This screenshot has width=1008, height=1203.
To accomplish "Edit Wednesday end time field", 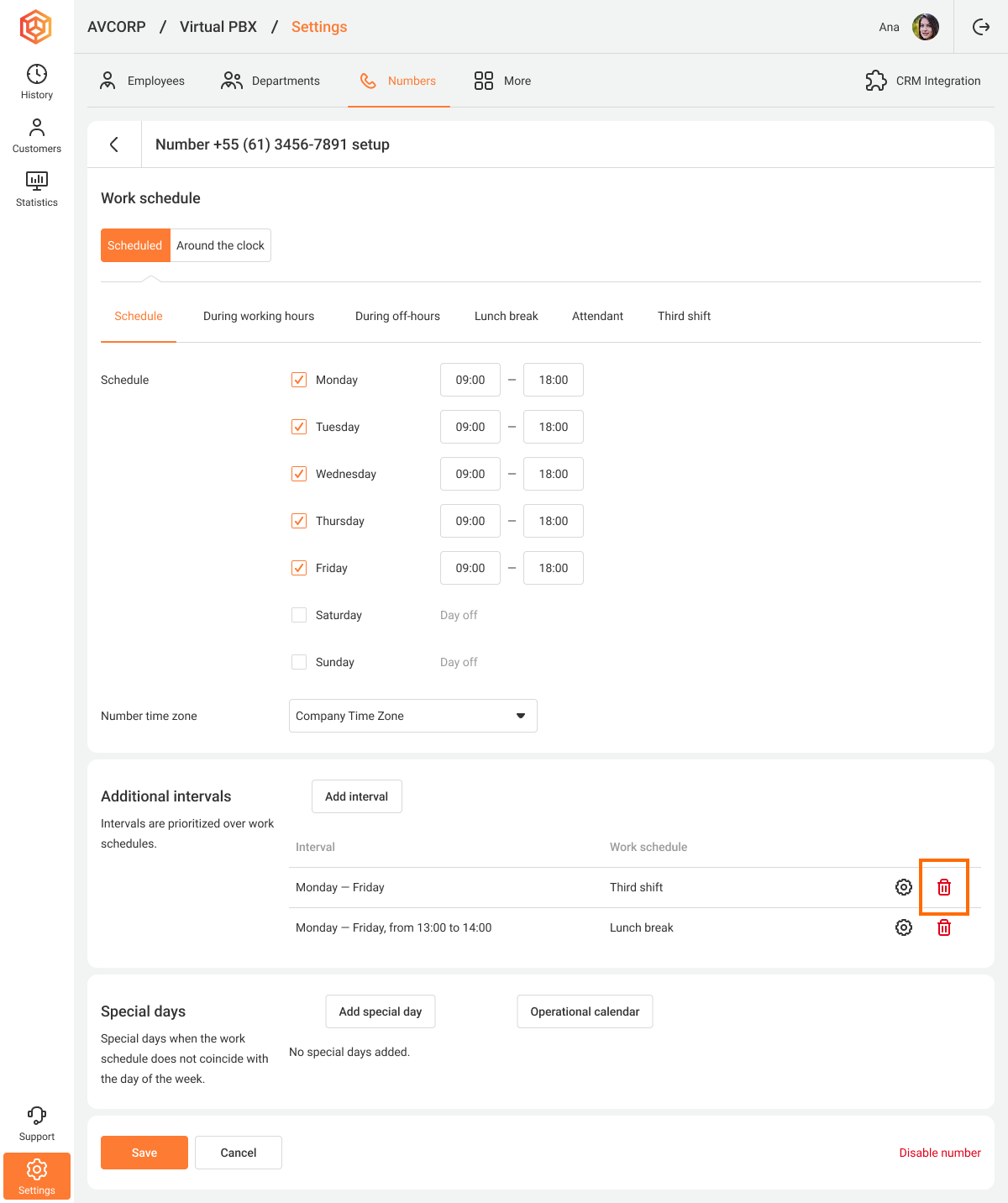I will point(554,474).
